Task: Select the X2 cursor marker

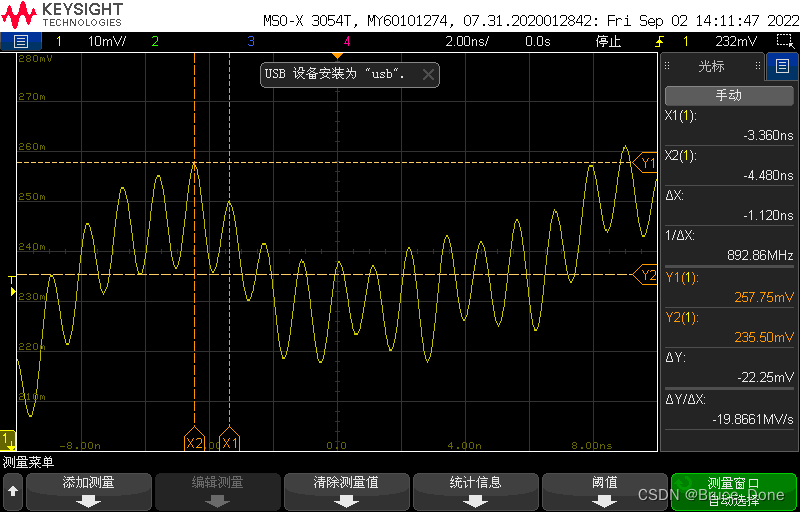Action: 194,440
